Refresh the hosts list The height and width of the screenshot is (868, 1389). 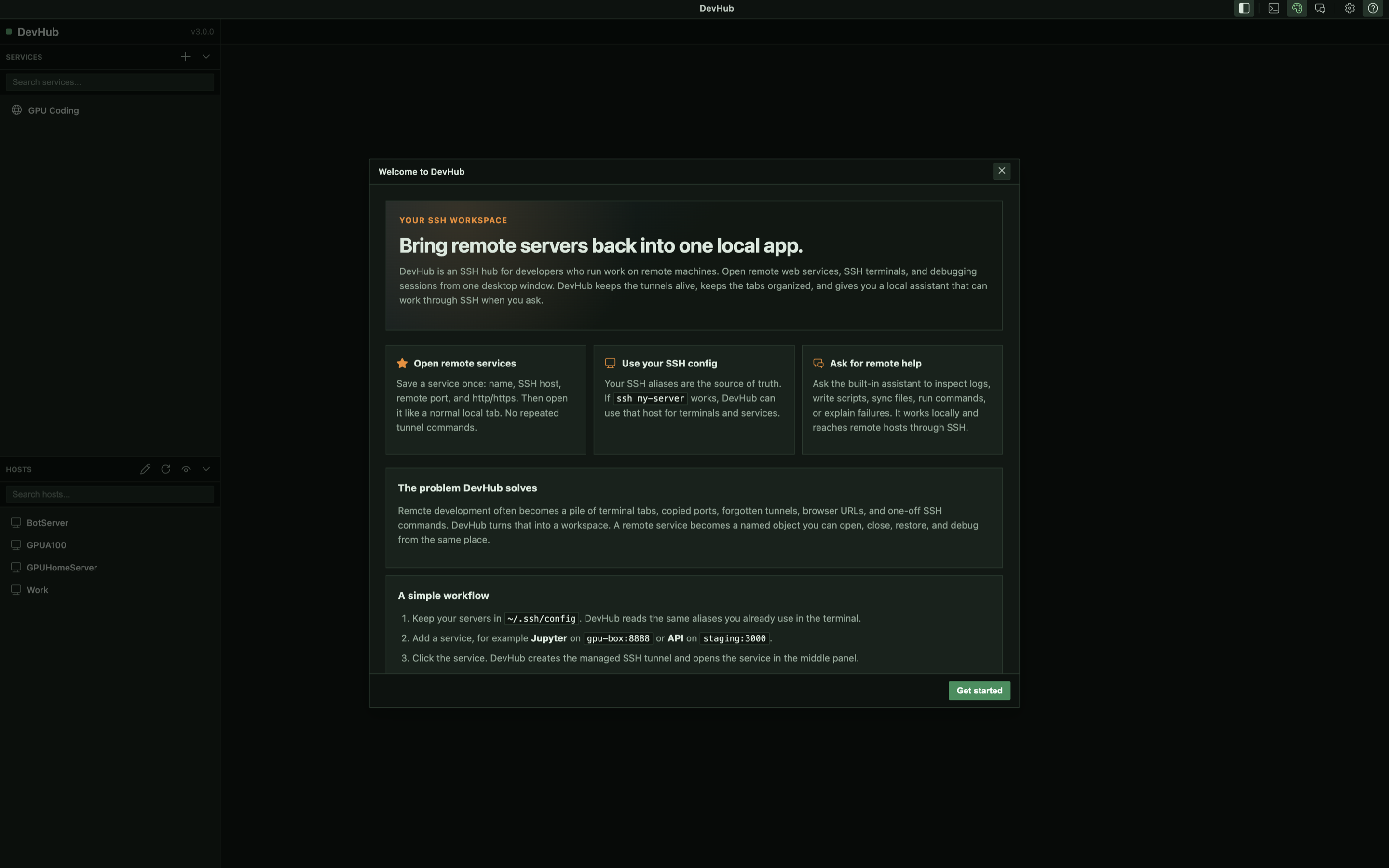click(x=165, y=469)
